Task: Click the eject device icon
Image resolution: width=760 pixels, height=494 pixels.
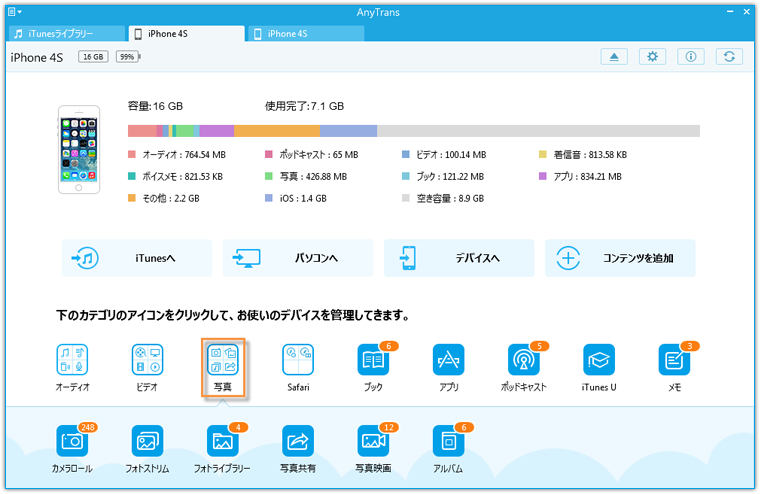Action: coord(614,57)
